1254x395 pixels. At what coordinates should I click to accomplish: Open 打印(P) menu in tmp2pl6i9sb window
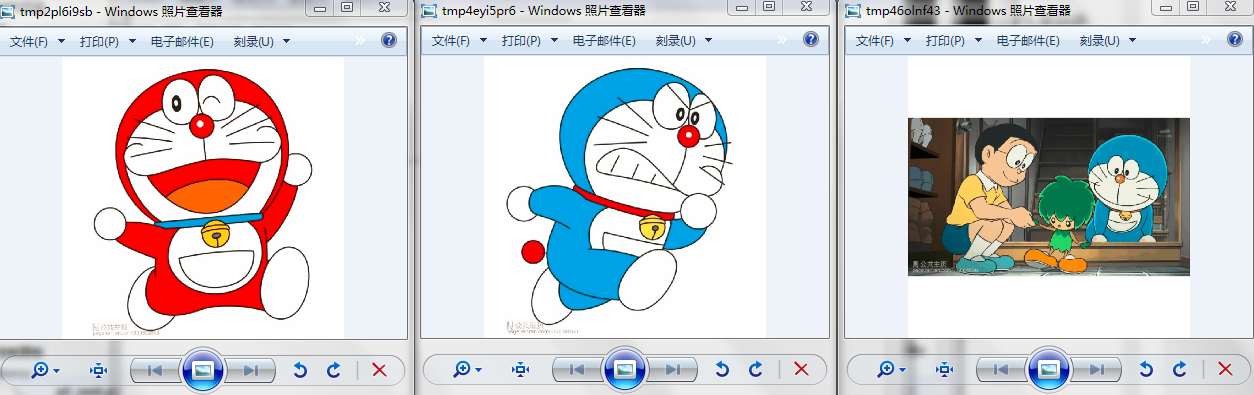[x=107, y=41]
